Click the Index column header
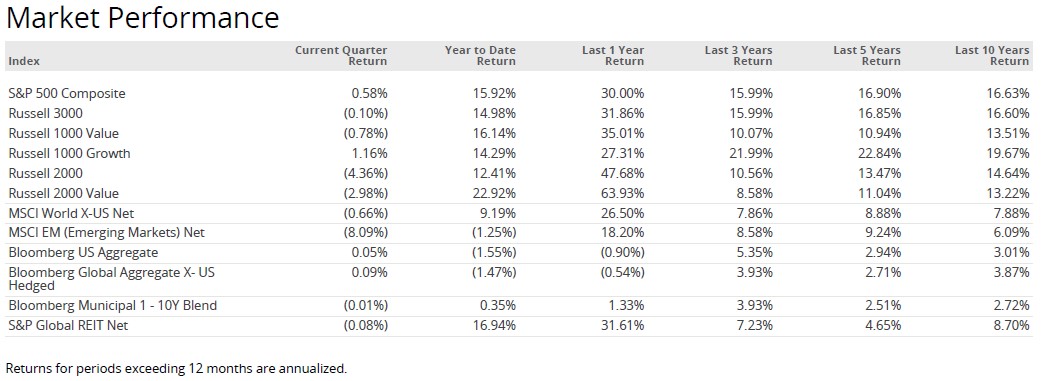The width and height of the screenshot is (1041, 381). pyautogui.click(x=24, y=61)
